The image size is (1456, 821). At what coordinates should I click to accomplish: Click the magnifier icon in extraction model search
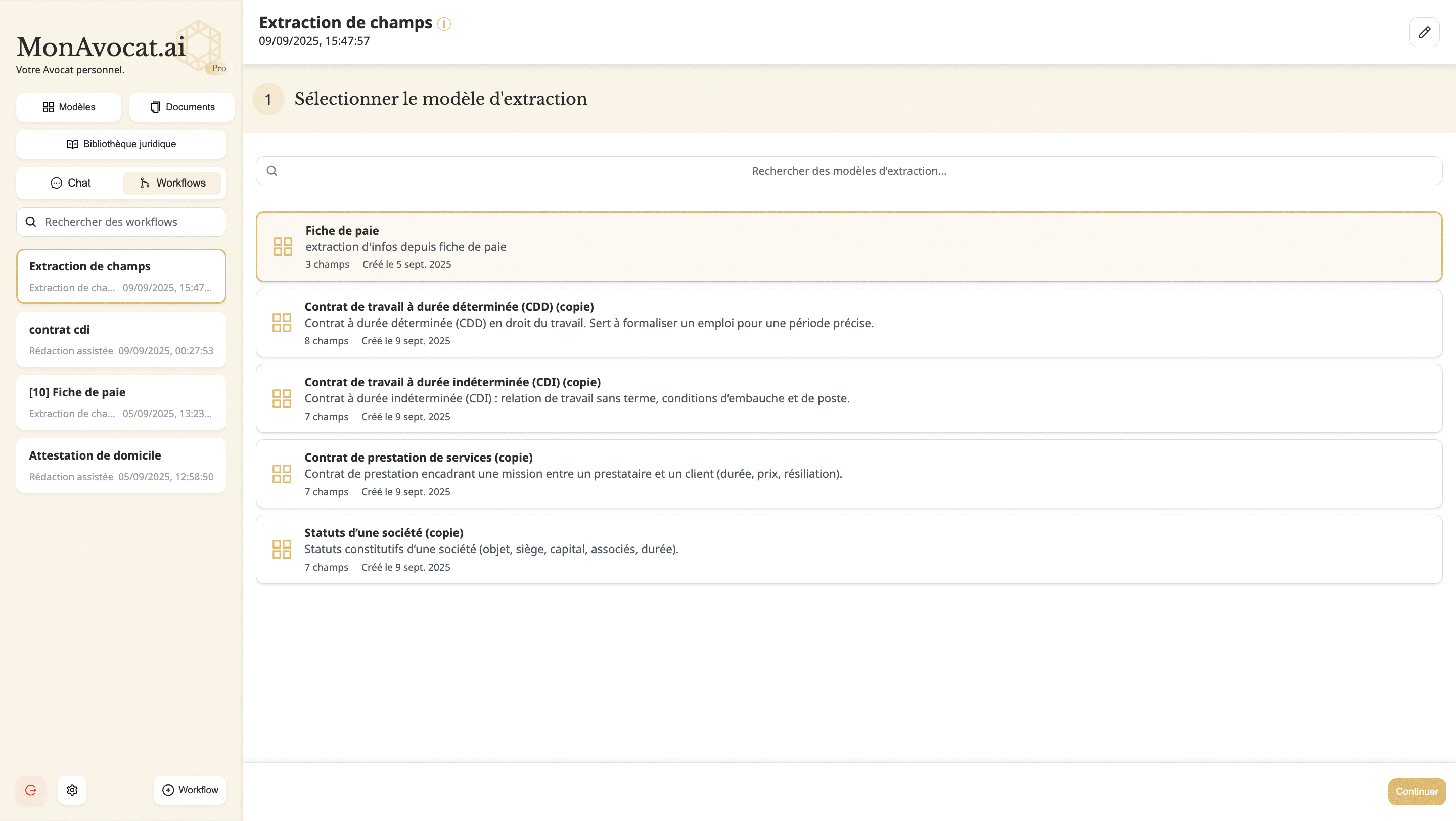(272, 171)
